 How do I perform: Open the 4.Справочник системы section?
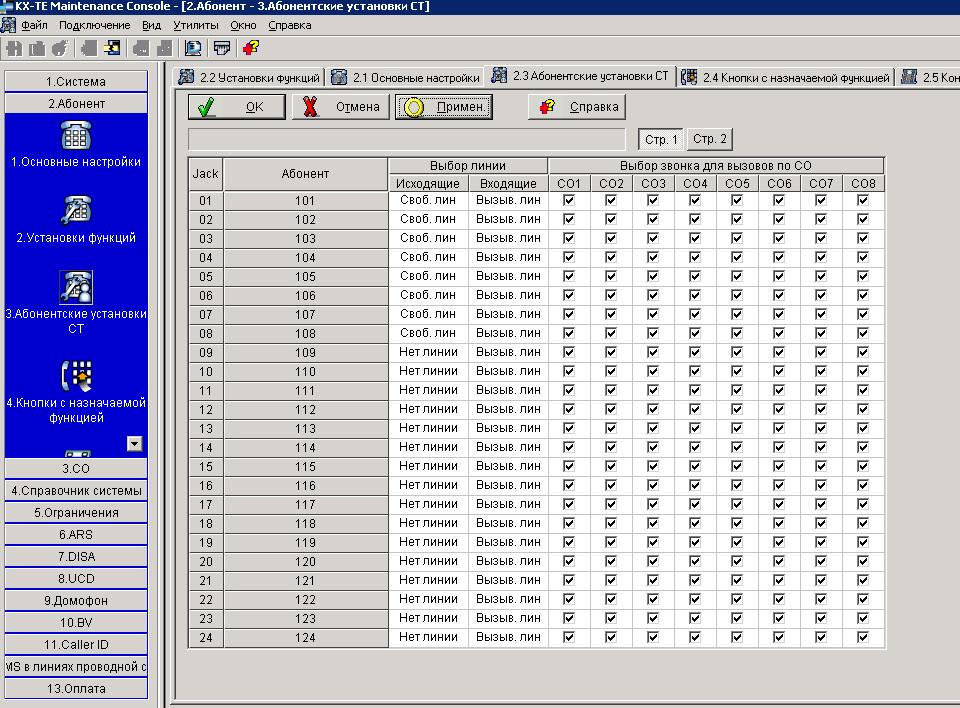click(76, 491)
